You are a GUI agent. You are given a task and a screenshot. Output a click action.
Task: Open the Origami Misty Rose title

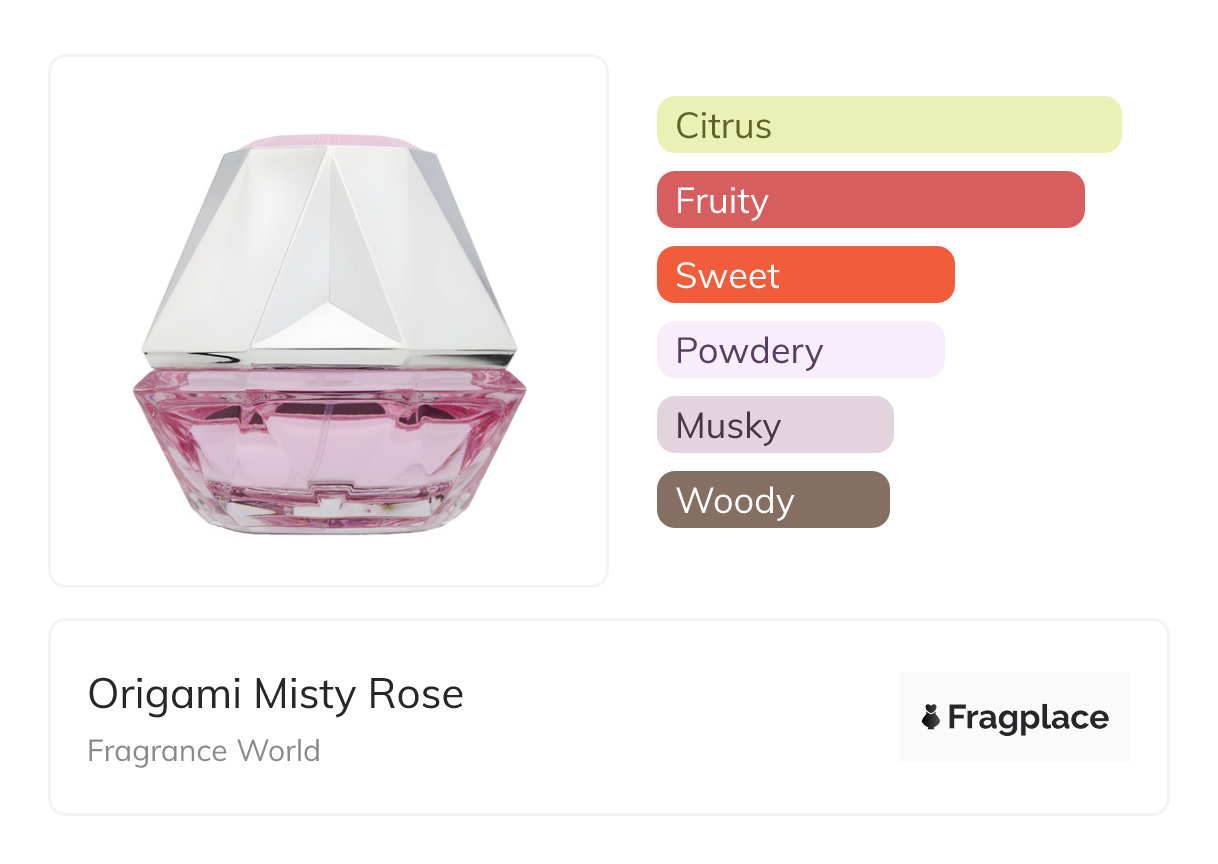point(276,694)
